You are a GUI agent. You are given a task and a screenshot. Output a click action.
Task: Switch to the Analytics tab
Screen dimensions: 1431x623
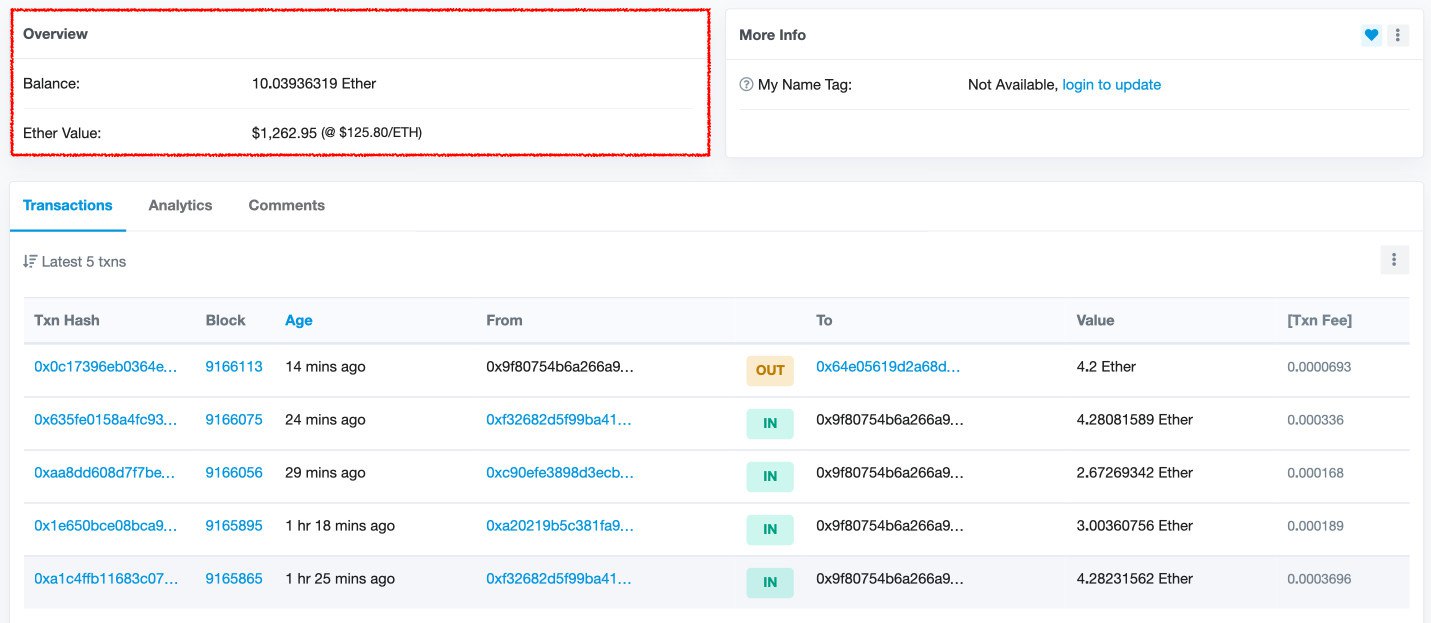coord(180,205)
